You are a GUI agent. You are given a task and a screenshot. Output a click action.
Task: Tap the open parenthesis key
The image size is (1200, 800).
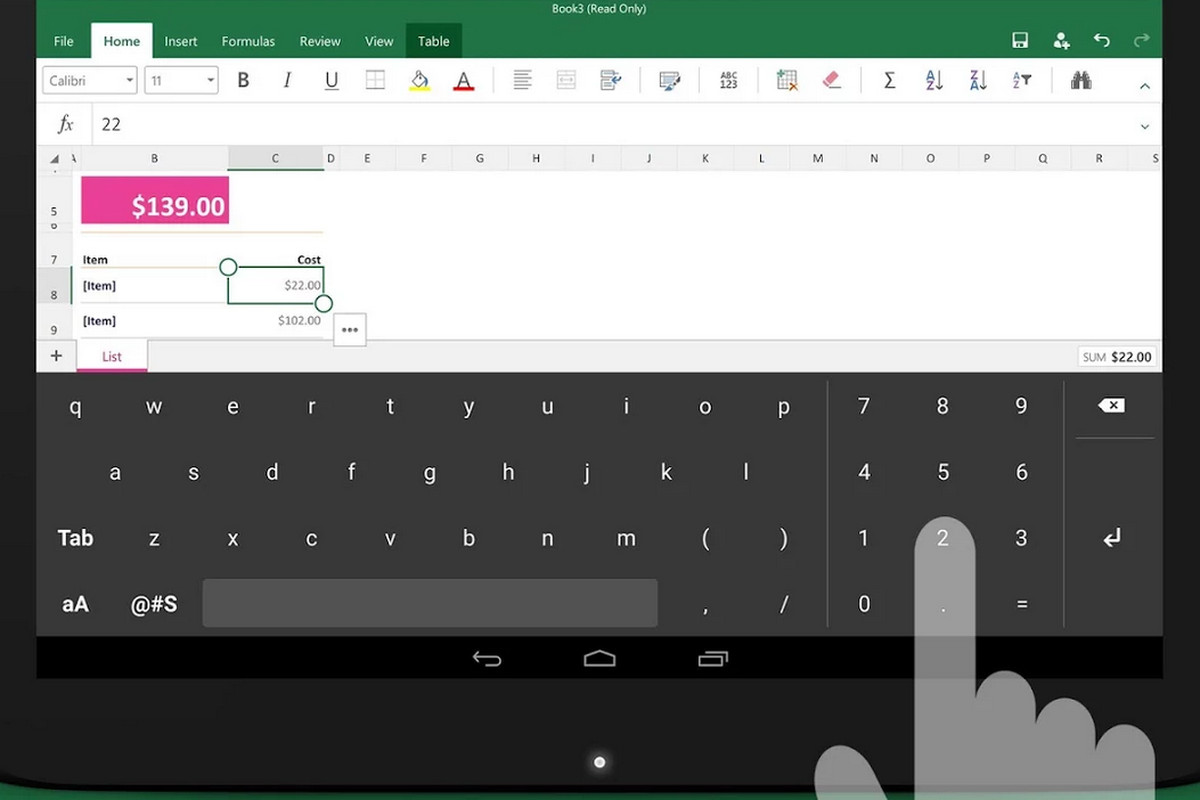[x=706, y=539]
